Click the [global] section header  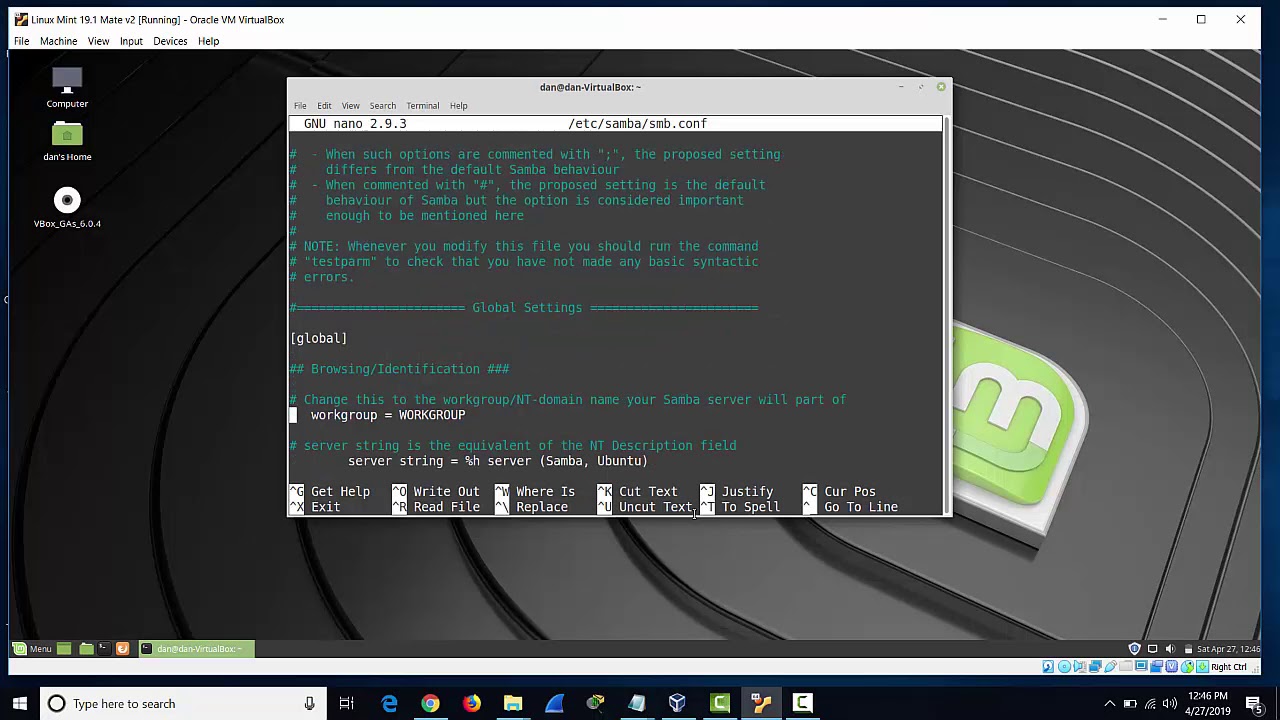(319, 338)
